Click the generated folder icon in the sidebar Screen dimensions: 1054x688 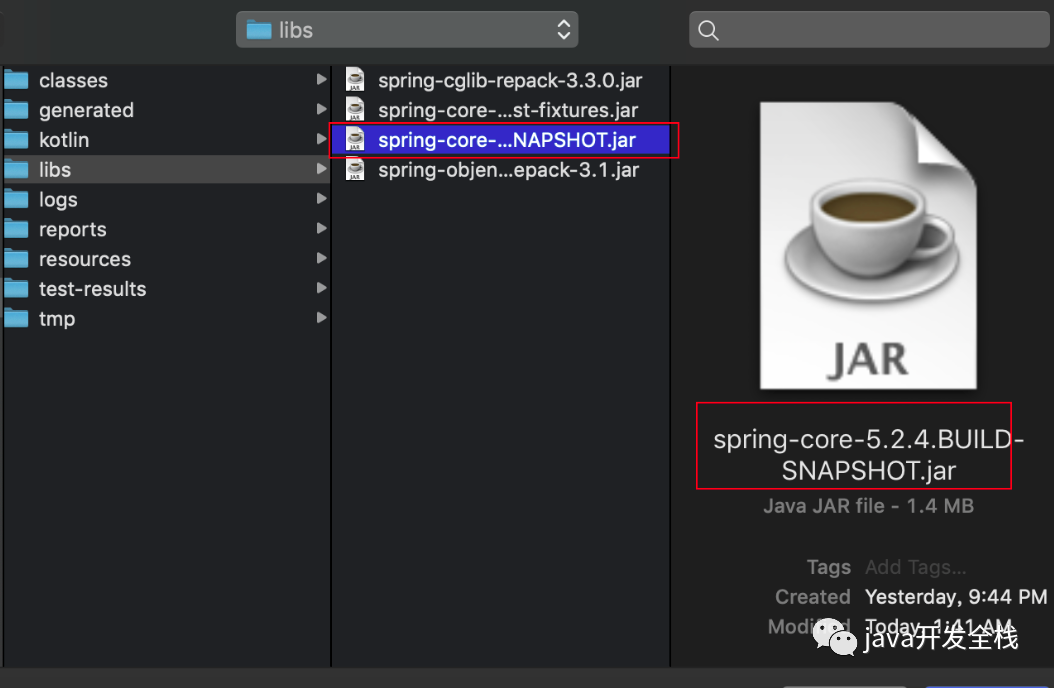[x=18, y=110]
